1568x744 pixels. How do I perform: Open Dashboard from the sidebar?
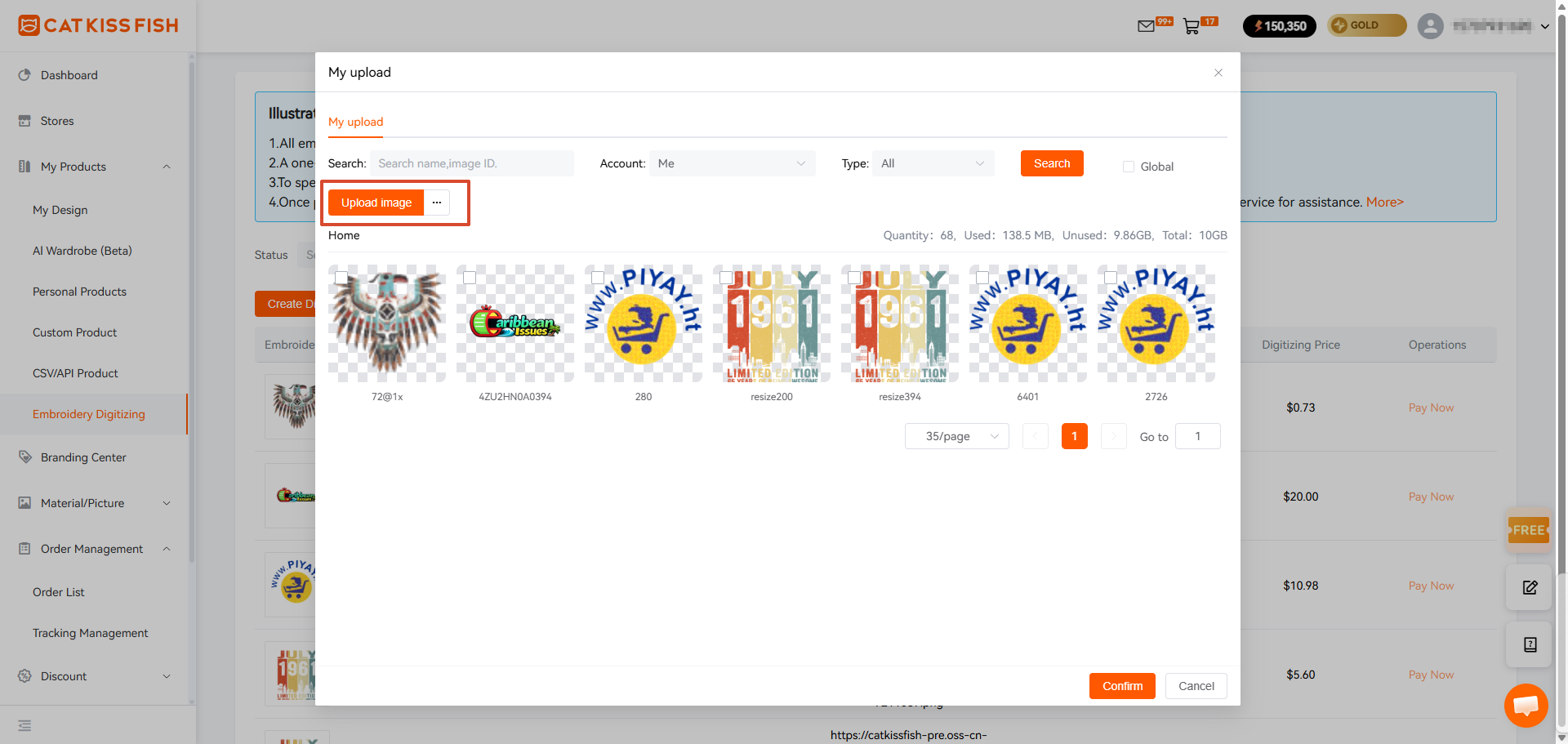coord(69,75)
